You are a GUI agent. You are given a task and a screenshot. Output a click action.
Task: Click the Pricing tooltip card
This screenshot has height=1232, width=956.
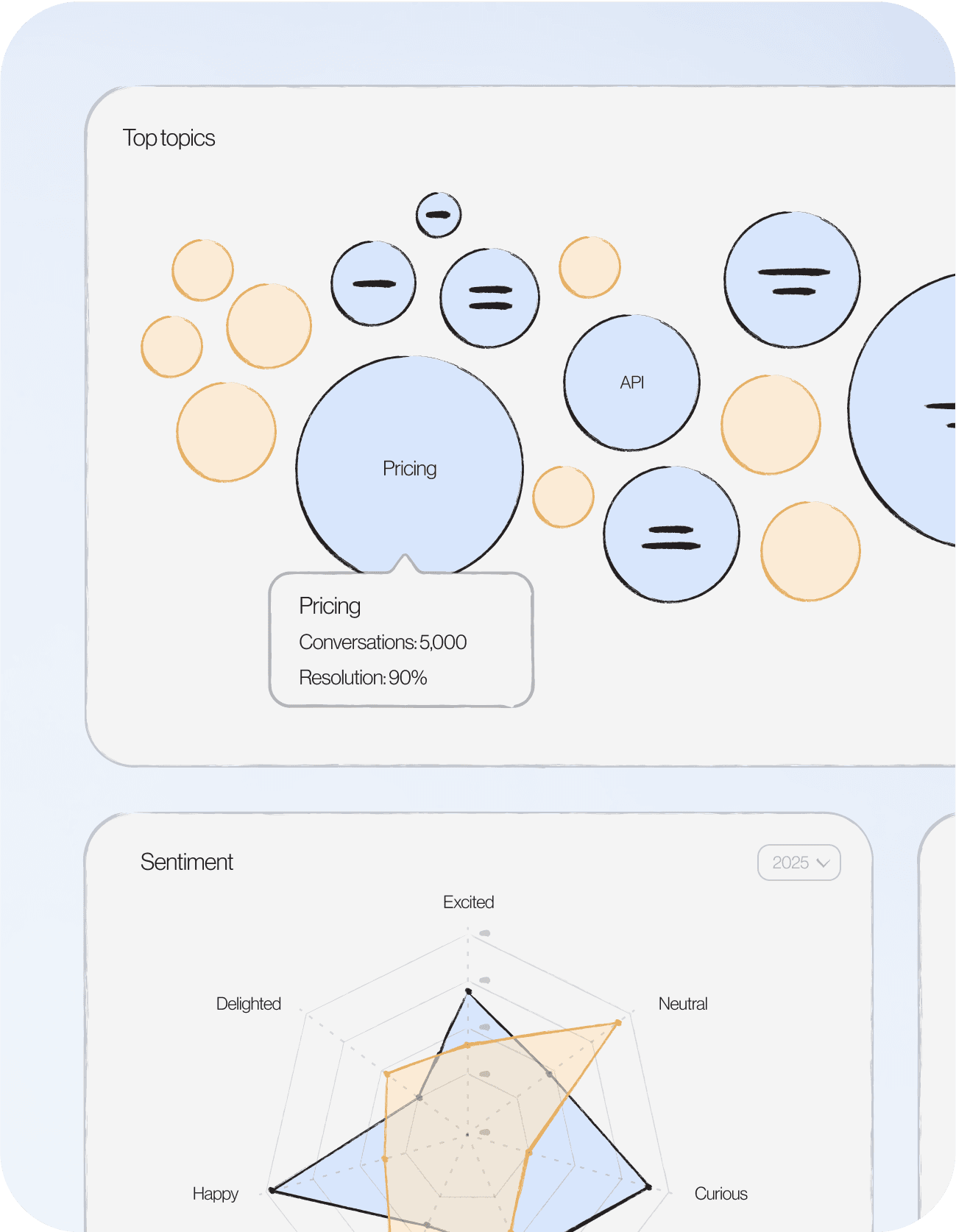(x=401, y=639)
